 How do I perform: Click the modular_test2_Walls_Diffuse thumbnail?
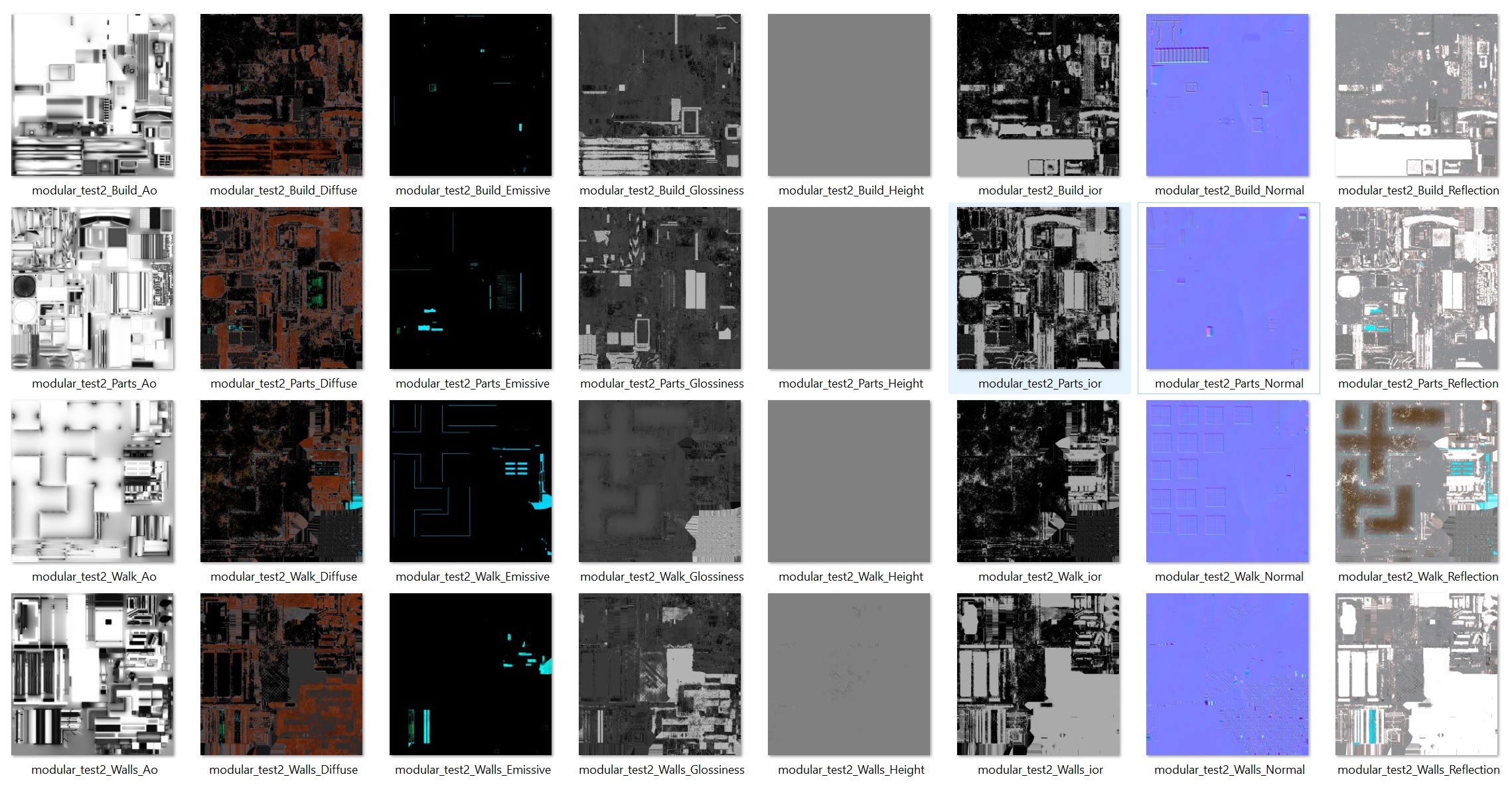click(281, 674)
